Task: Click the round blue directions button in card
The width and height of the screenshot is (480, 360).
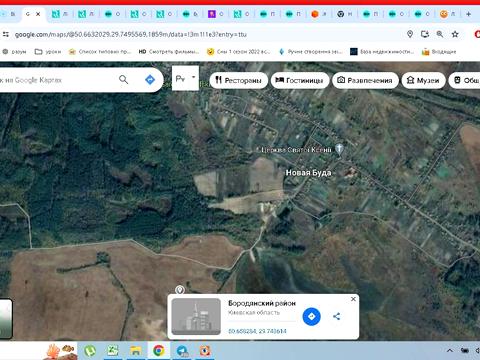Action: coord(311,316)
